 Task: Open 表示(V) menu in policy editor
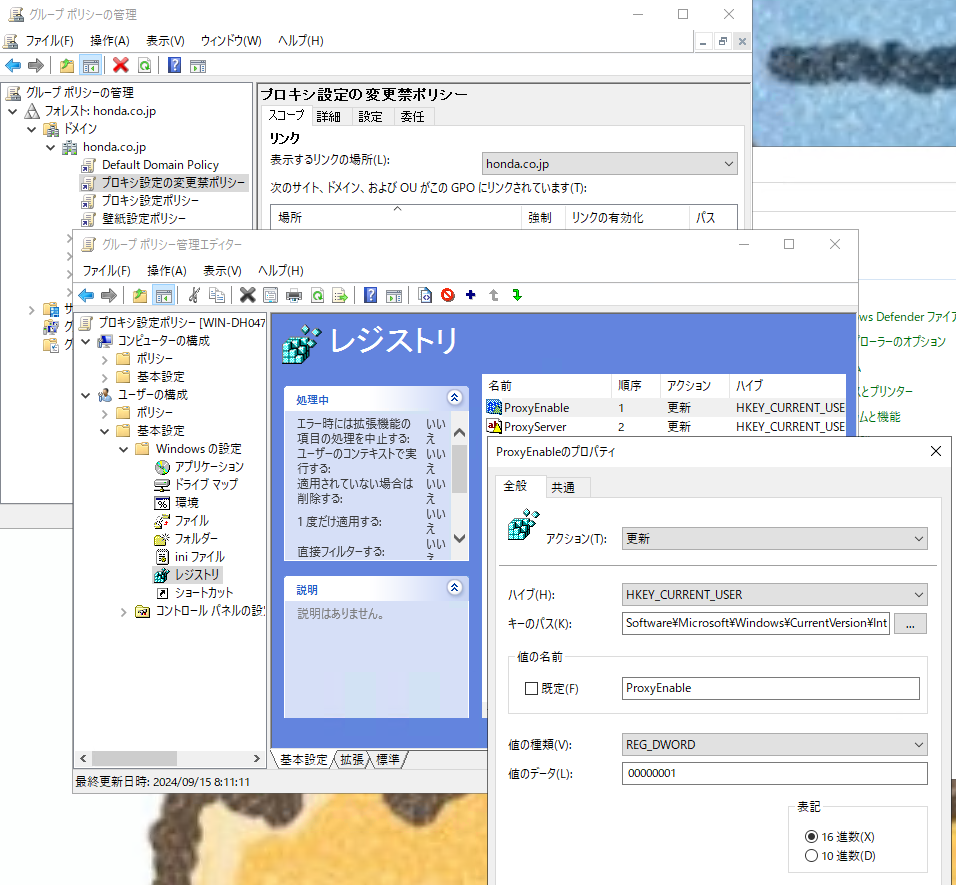click(222, 271)
